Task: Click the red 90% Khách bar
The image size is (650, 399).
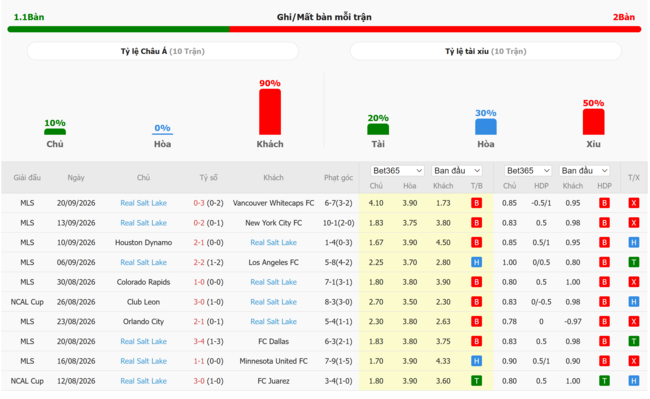Action: point(270,112)
